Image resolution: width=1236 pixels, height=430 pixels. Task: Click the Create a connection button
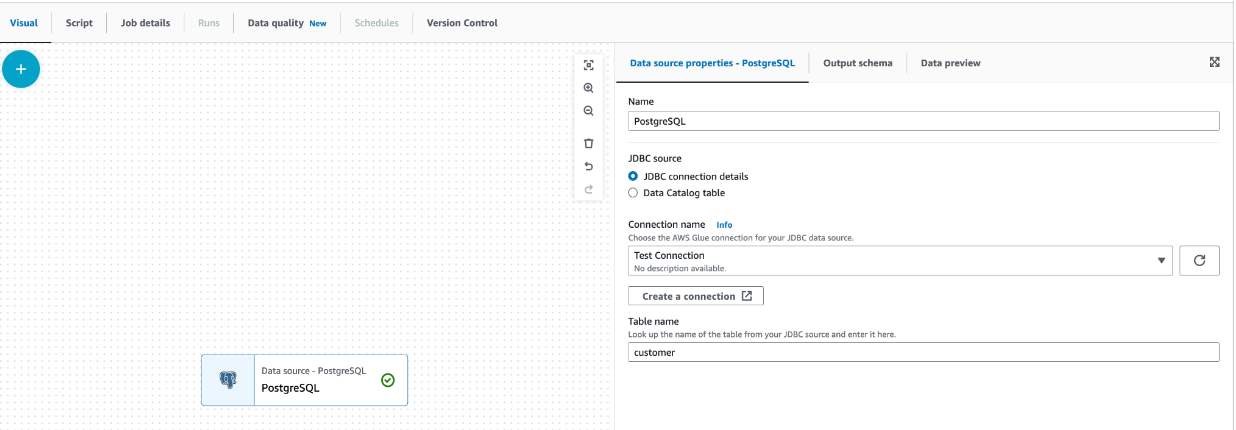pos(696,296)
